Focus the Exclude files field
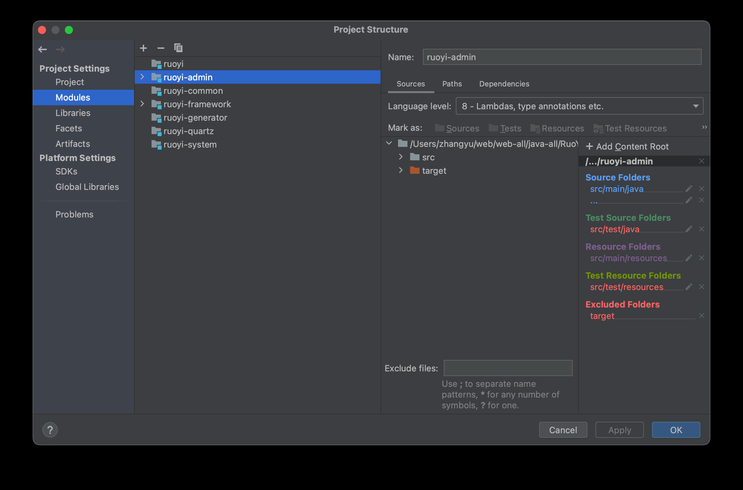Image resolution: width=743 pixels, height=490 pixels. 507,368
